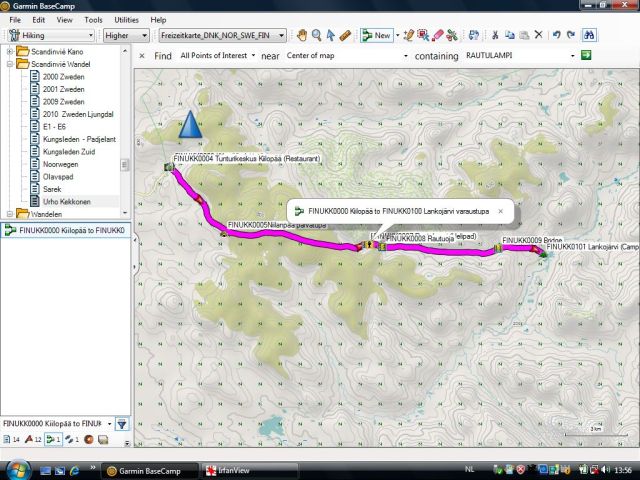Run search with green arrow button

click(x=586, y=55)
